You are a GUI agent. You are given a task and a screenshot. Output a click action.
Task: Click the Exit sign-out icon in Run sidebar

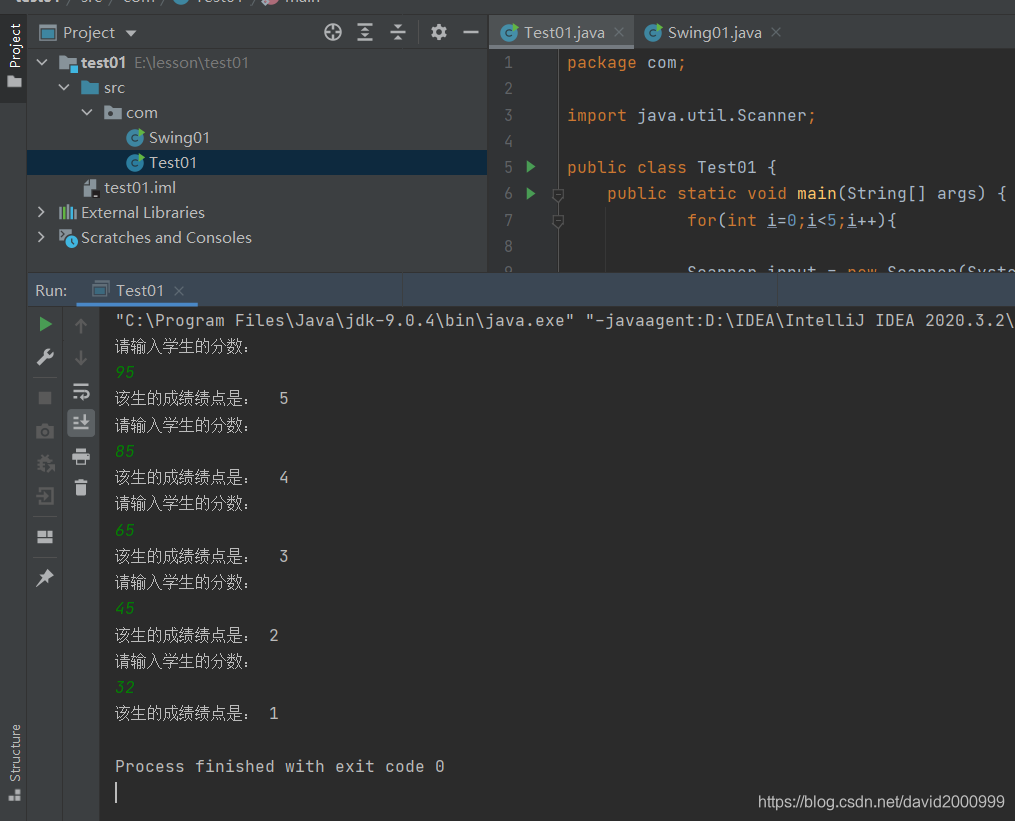coord(45,497)
